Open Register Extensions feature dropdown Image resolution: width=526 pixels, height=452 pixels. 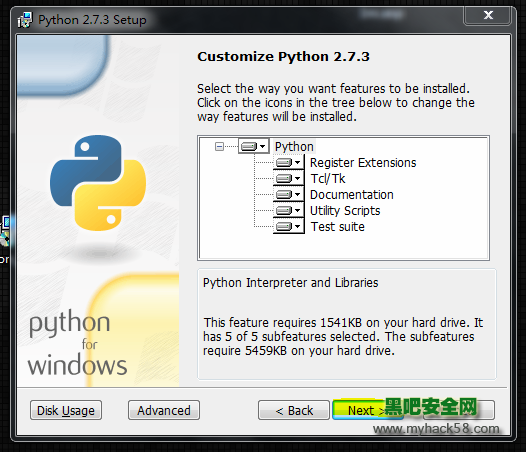click(288, 163)
